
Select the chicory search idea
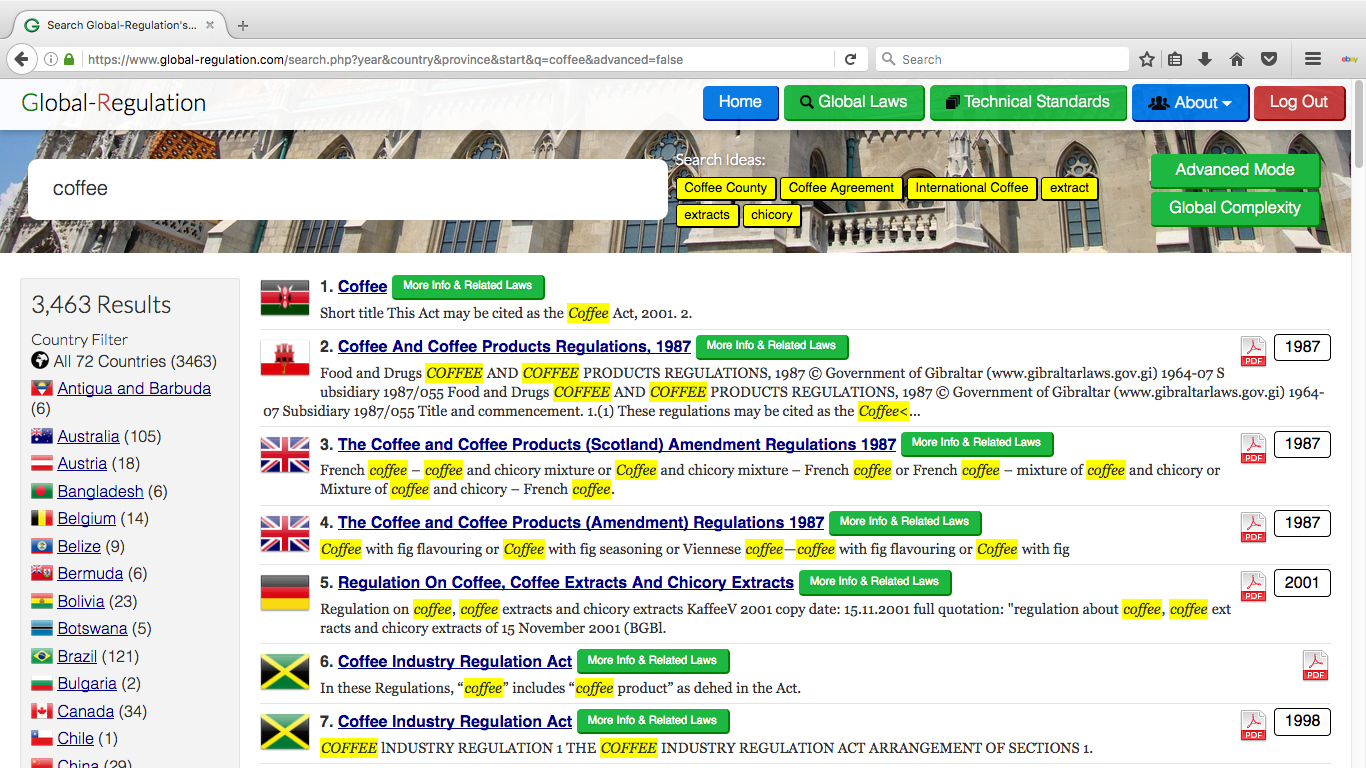772,215
